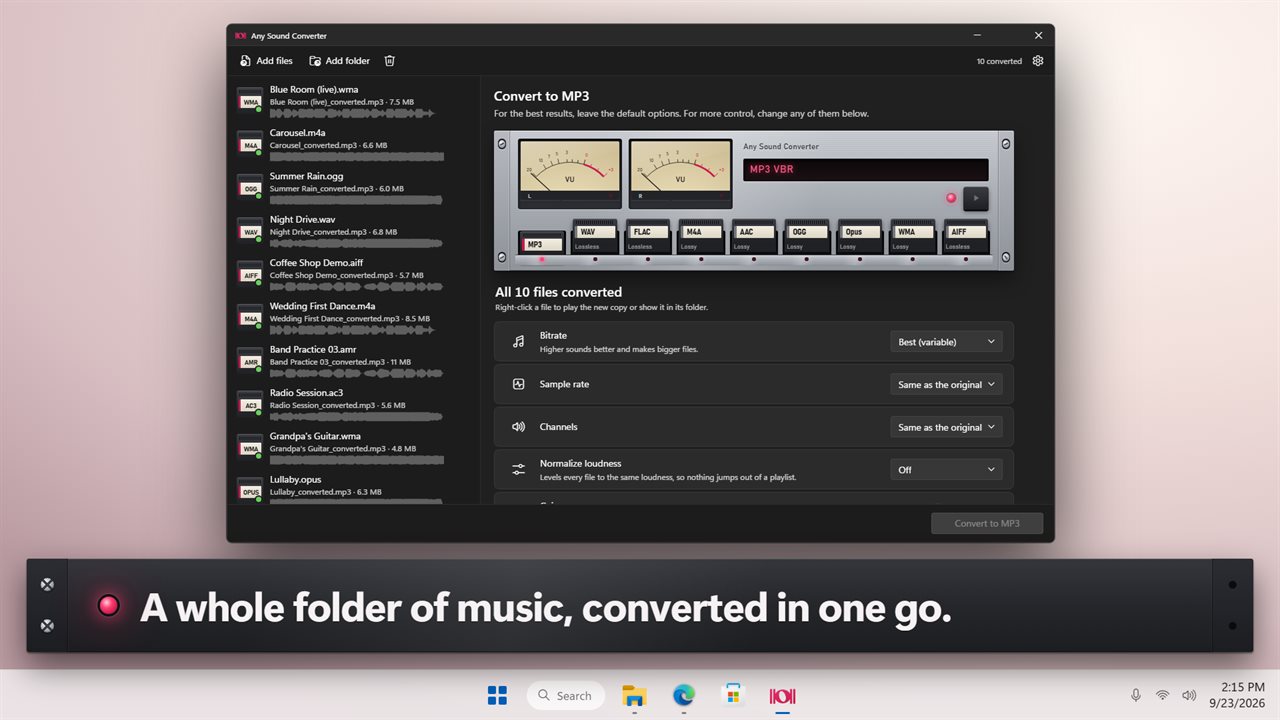The image size is (1280, 720).
Task: Open settings via the gear icon
Action: pos(1038,61)
